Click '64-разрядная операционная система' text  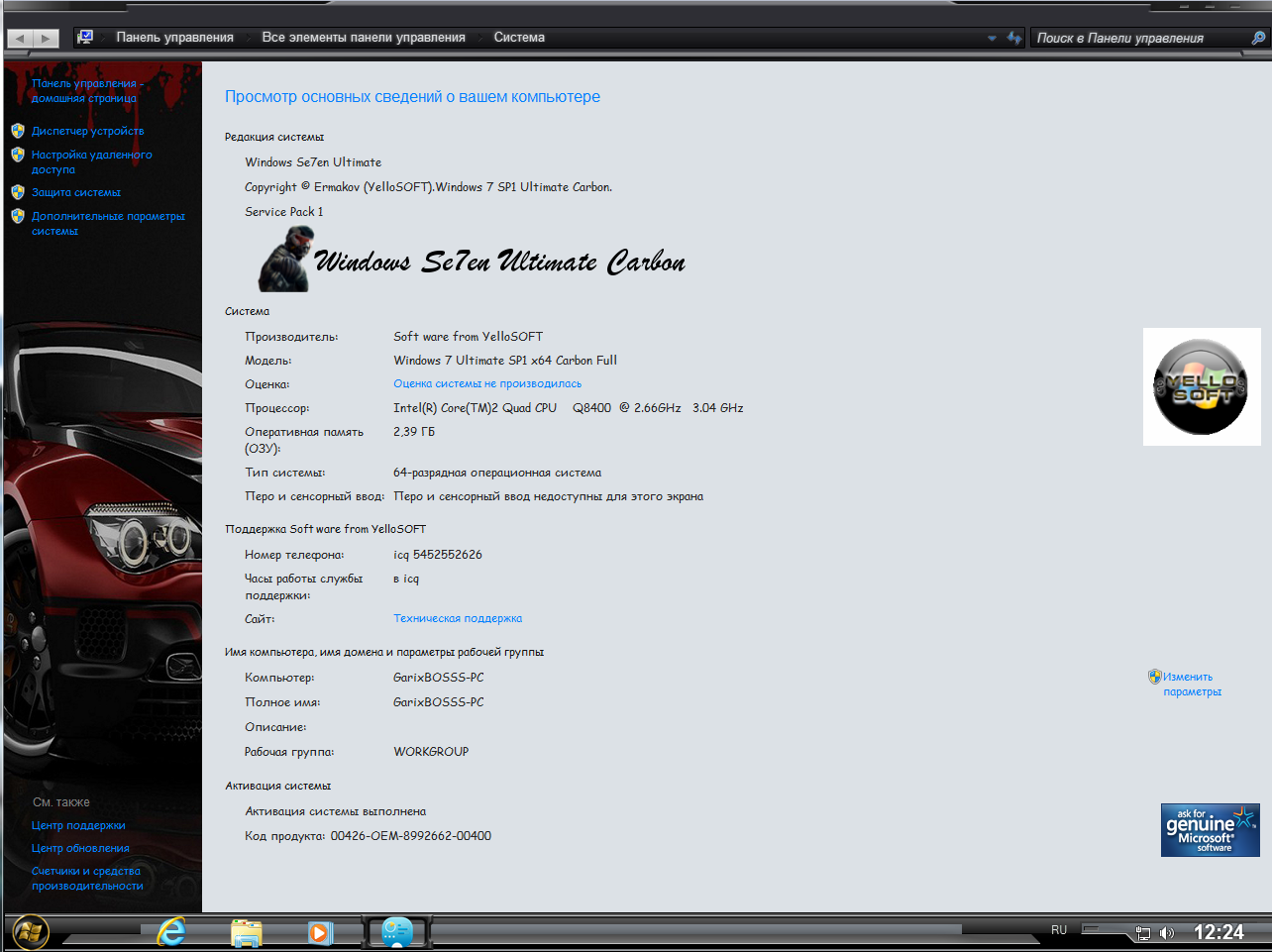[497, 474]
